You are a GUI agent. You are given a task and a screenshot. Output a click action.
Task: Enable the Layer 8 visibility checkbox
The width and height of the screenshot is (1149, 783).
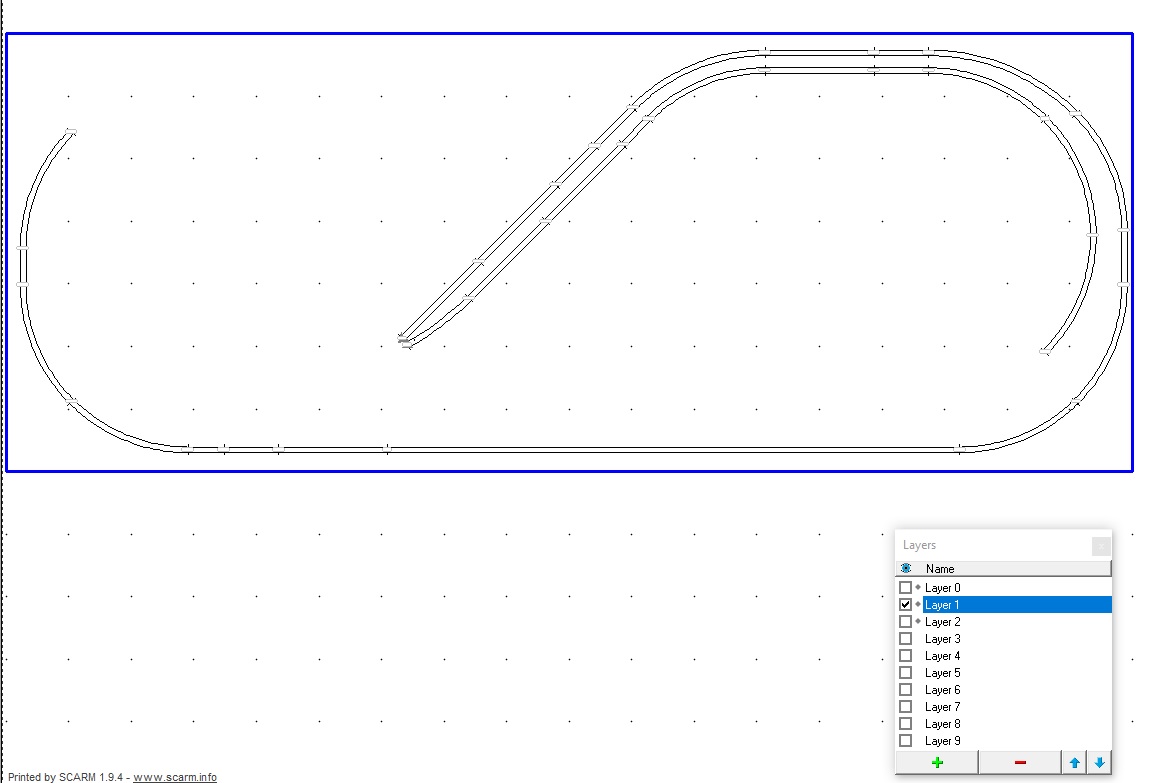[x=906, y=724]
